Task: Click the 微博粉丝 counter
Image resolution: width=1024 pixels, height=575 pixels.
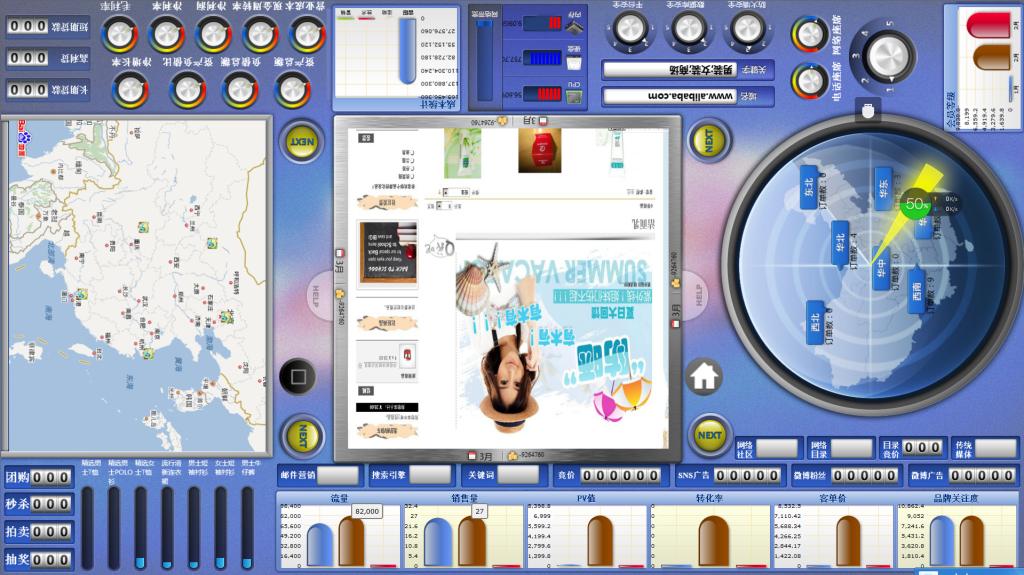Action: point(864,476)
